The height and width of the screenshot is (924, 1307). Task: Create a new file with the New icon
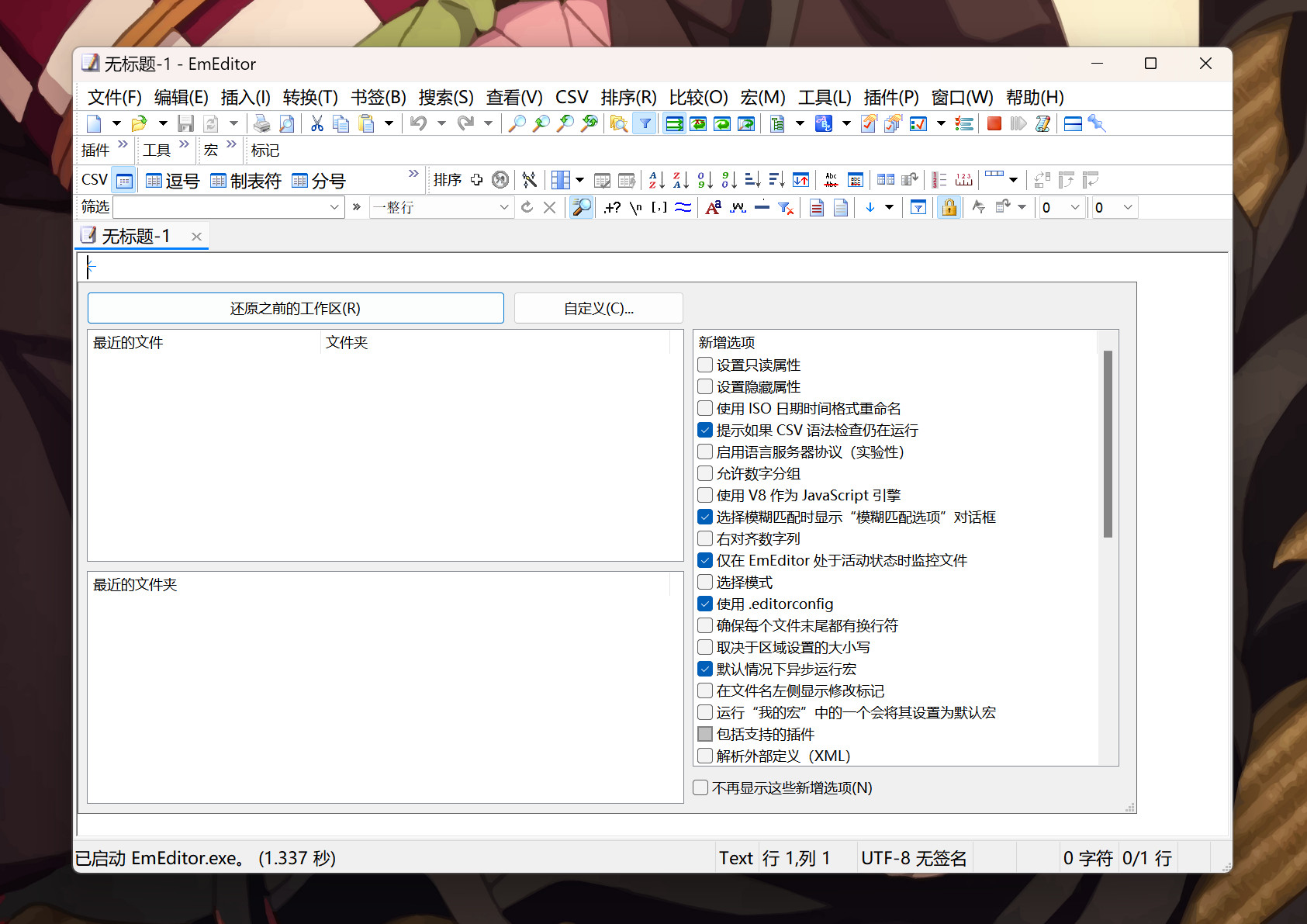tap(94, 124)
